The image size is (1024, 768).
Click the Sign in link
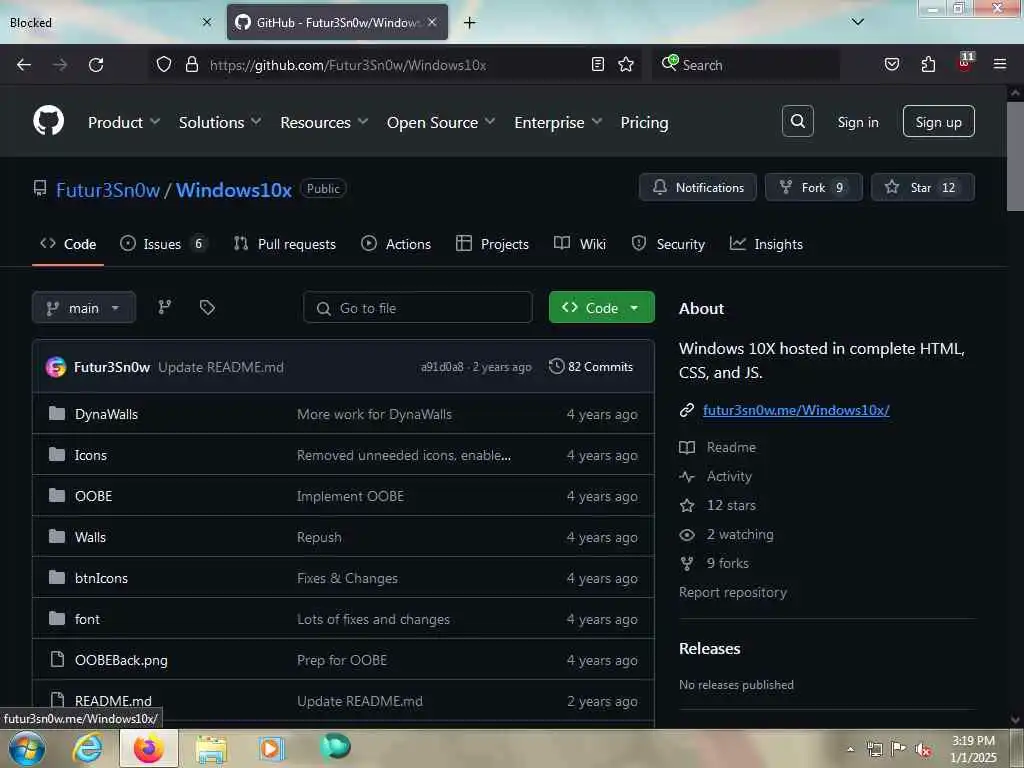(857, 122)
